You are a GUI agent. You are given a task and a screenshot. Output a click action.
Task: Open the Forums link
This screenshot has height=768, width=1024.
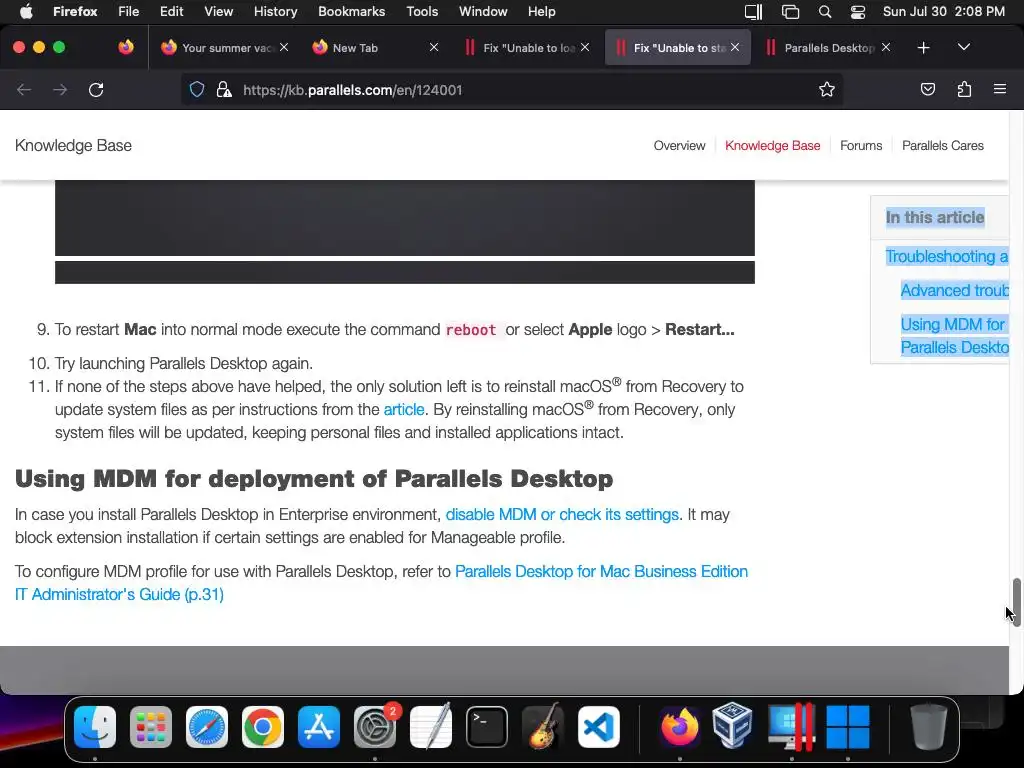click(x=861, y=146)
